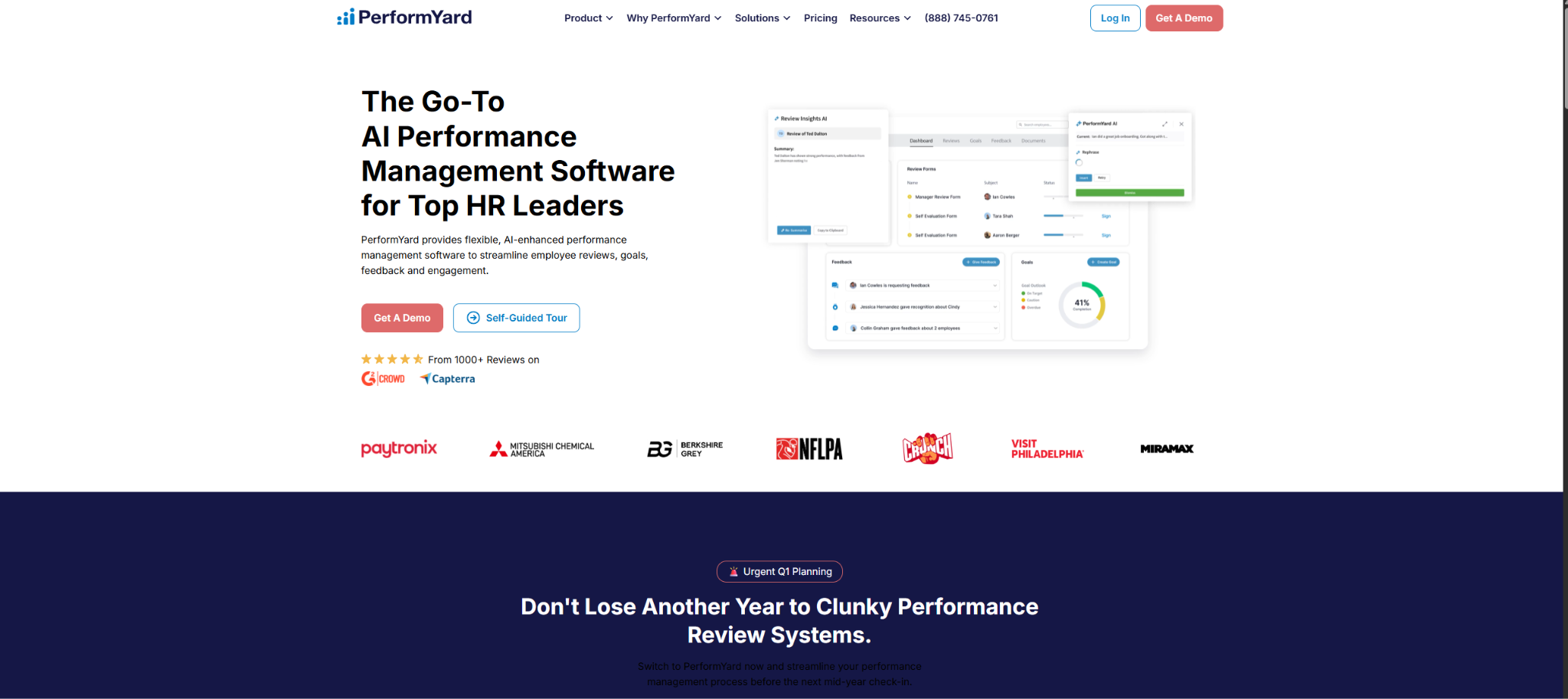The image size is (1568, 699).
Task: Click the NFLPA customer logo
Action: 808,449
